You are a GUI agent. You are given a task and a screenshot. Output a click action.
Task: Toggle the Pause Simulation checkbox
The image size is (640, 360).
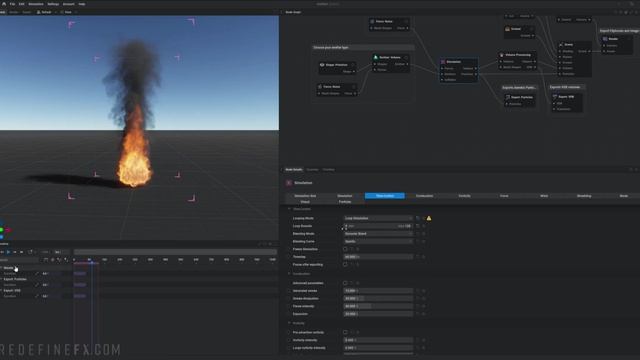click(345, 249)
